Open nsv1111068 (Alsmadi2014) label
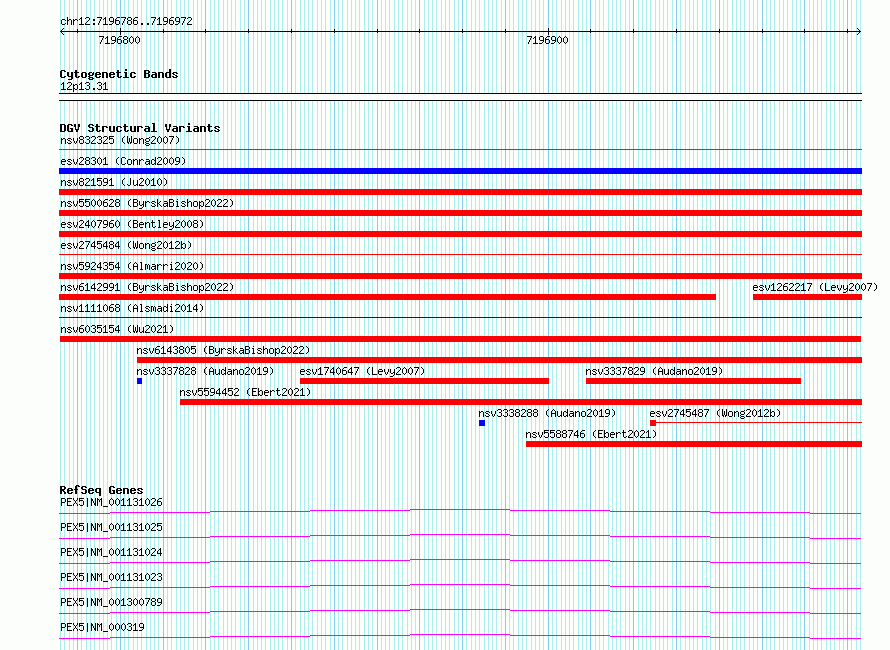The height and width of the screenshot is (650, 890). (x=132, y=308)
